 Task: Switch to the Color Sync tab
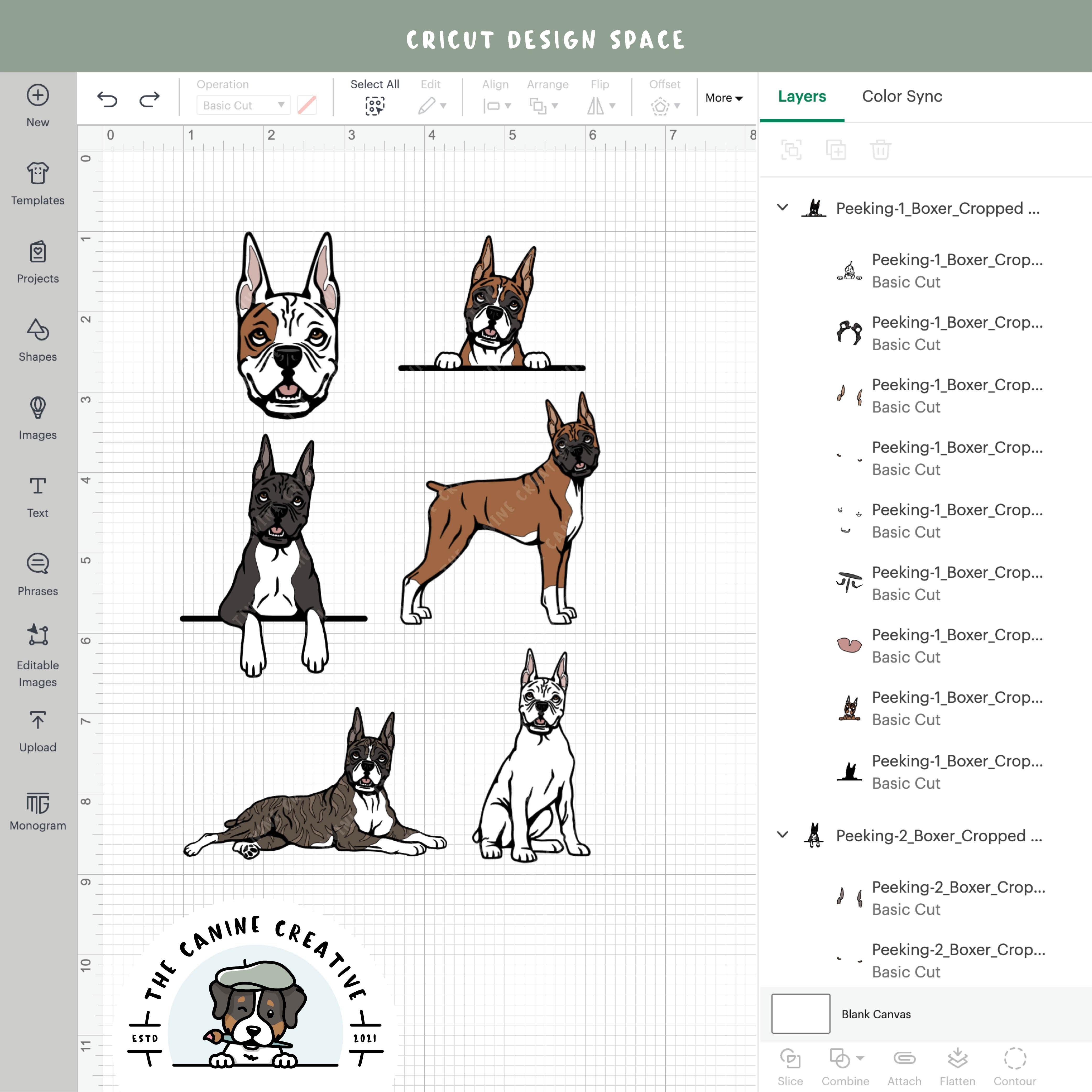901,96
